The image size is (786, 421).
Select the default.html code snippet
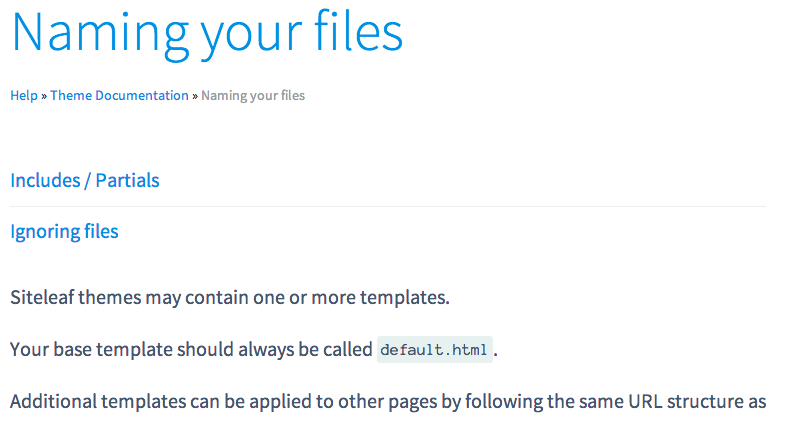[434, 349]
